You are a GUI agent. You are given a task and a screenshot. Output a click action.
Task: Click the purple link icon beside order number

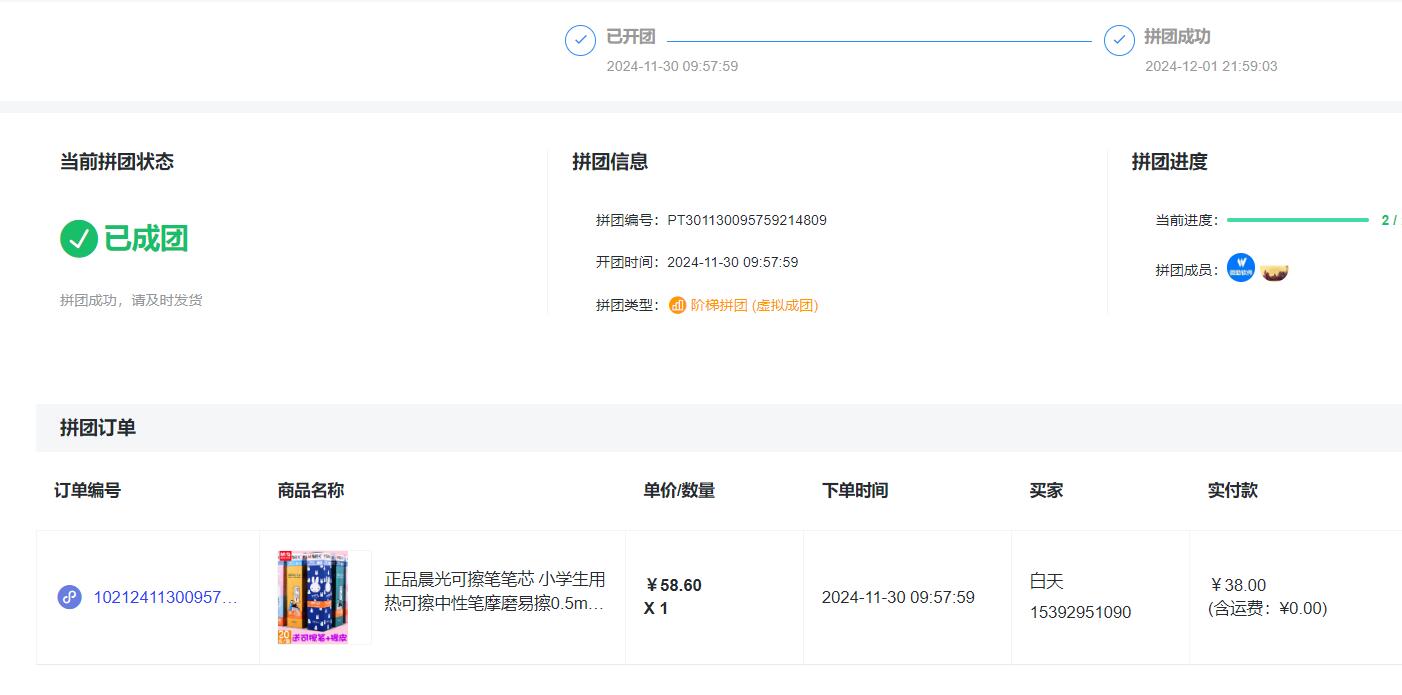pos(69,597)
